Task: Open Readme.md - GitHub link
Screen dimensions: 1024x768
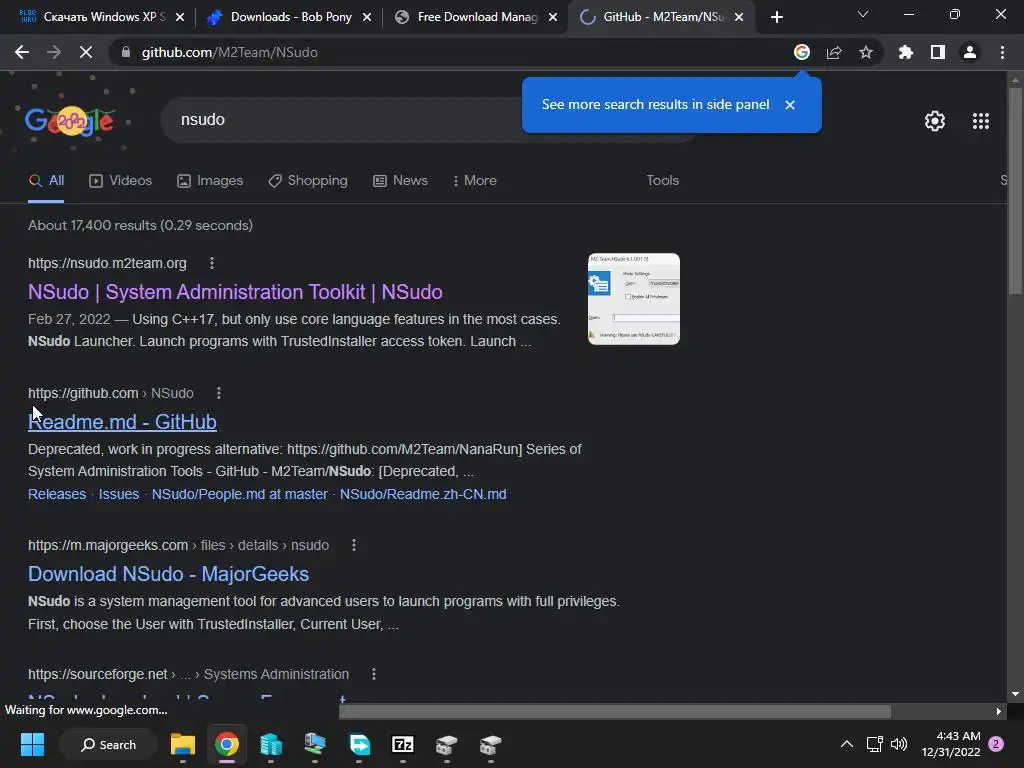Action: coord(122,422)
